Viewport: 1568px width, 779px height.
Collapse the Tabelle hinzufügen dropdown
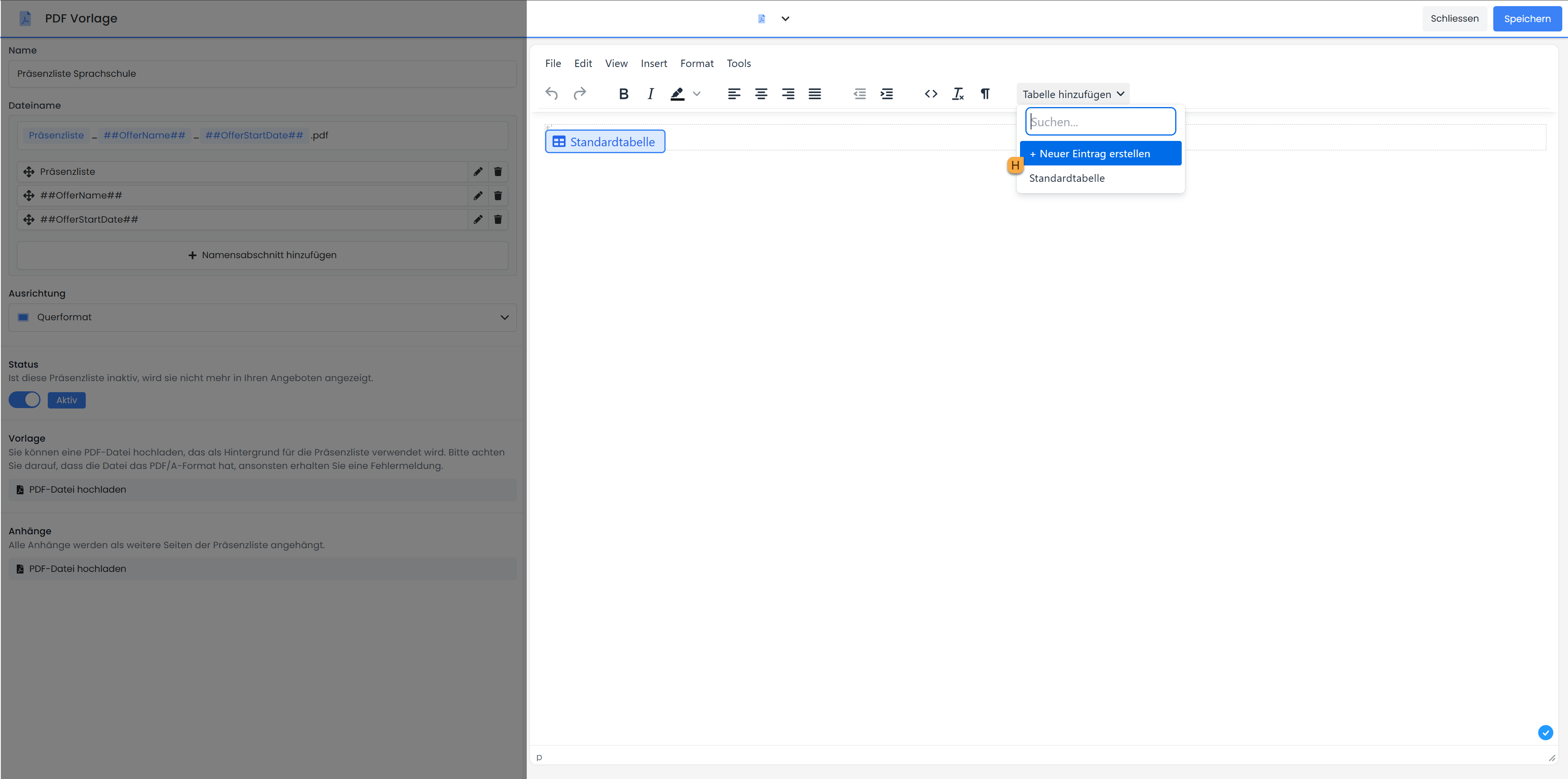pyautogui.click(x=1073, y=94)
